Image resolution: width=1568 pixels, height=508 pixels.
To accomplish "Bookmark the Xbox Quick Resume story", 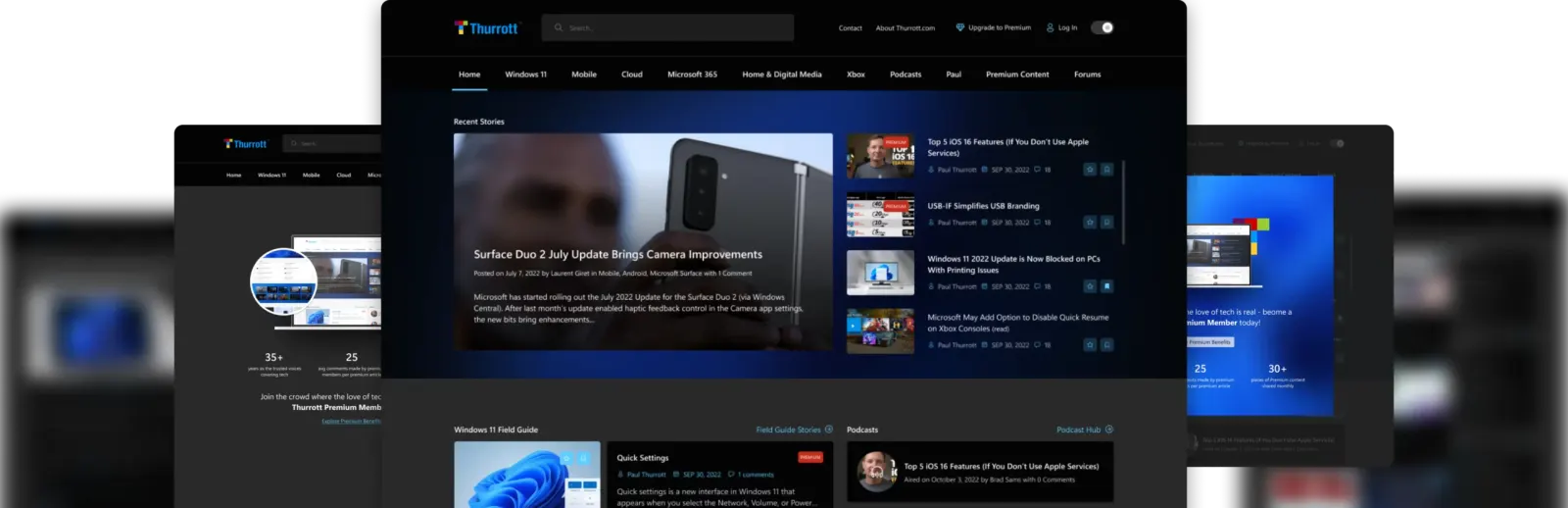I will pyautogui.click(x=1106, y=344).
